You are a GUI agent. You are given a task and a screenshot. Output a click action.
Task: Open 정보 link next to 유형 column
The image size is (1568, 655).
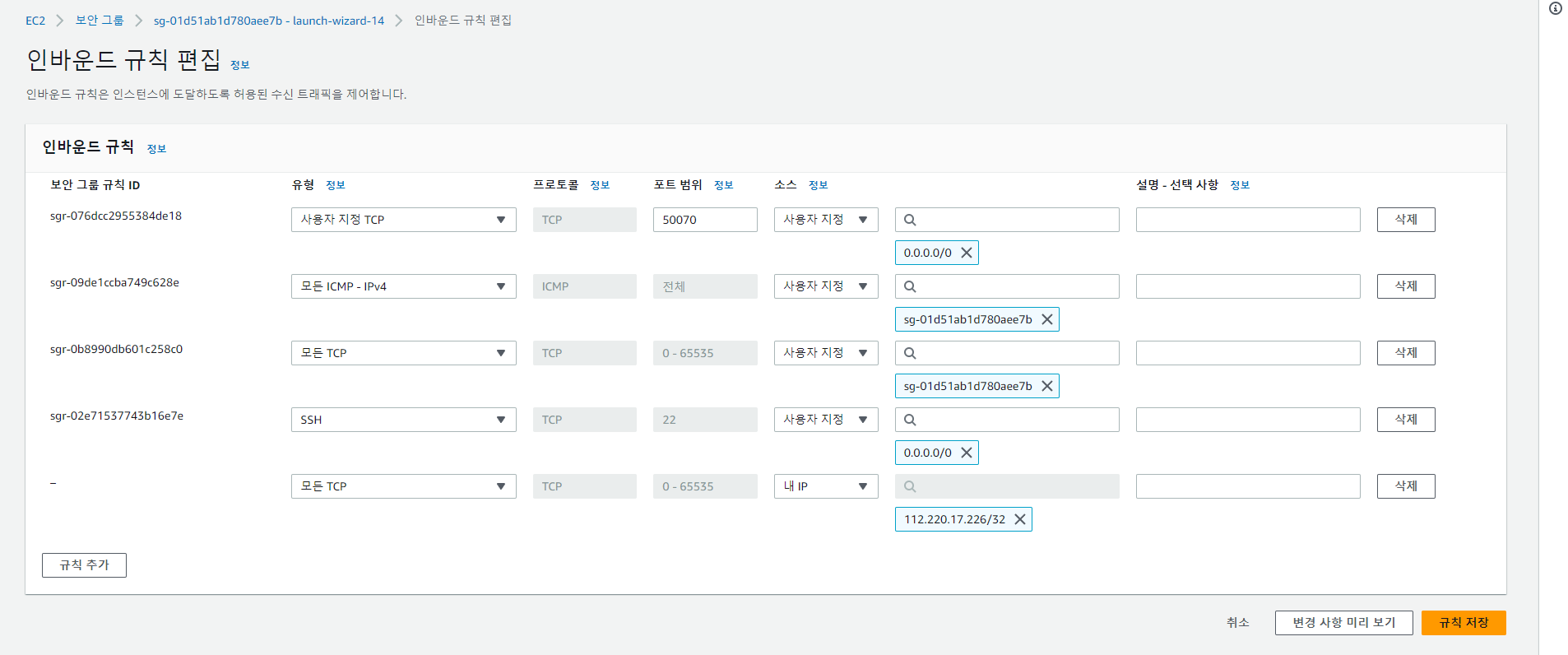click(335, 185)
